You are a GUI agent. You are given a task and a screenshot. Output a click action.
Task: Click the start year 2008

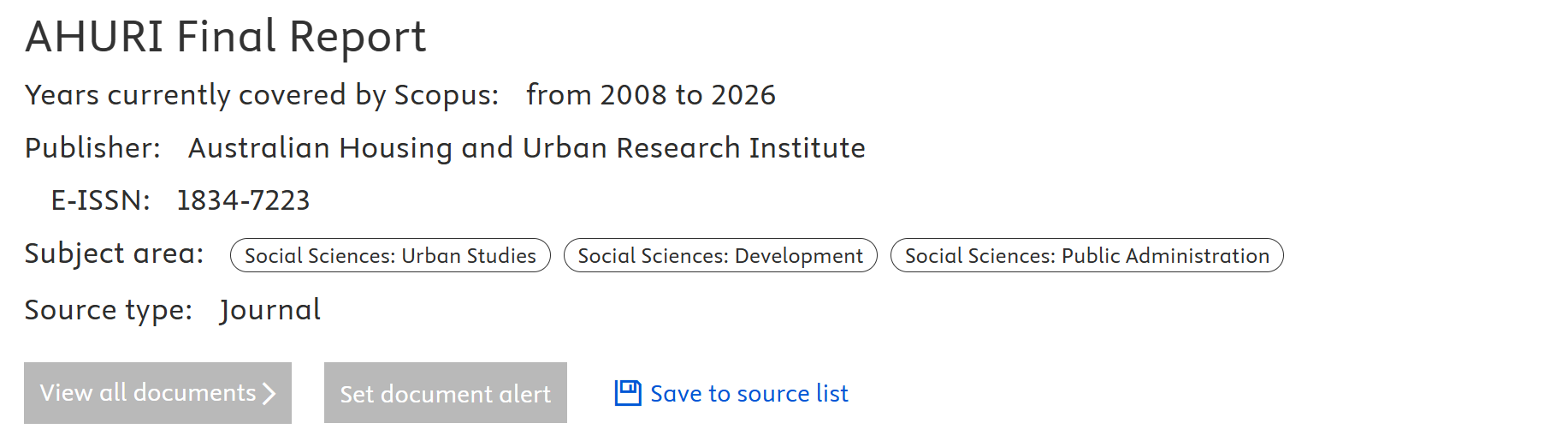(634, 95)
